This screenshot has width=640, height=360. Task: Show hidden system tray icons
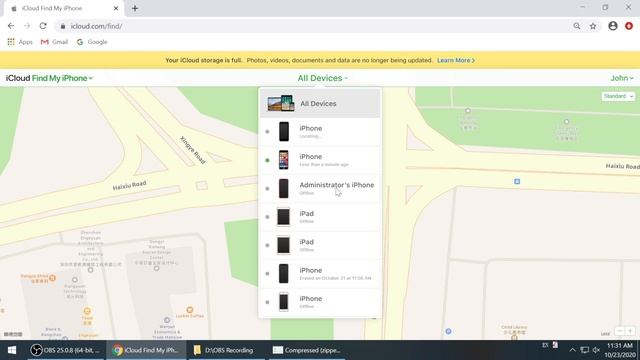click(x=572, y=350)
